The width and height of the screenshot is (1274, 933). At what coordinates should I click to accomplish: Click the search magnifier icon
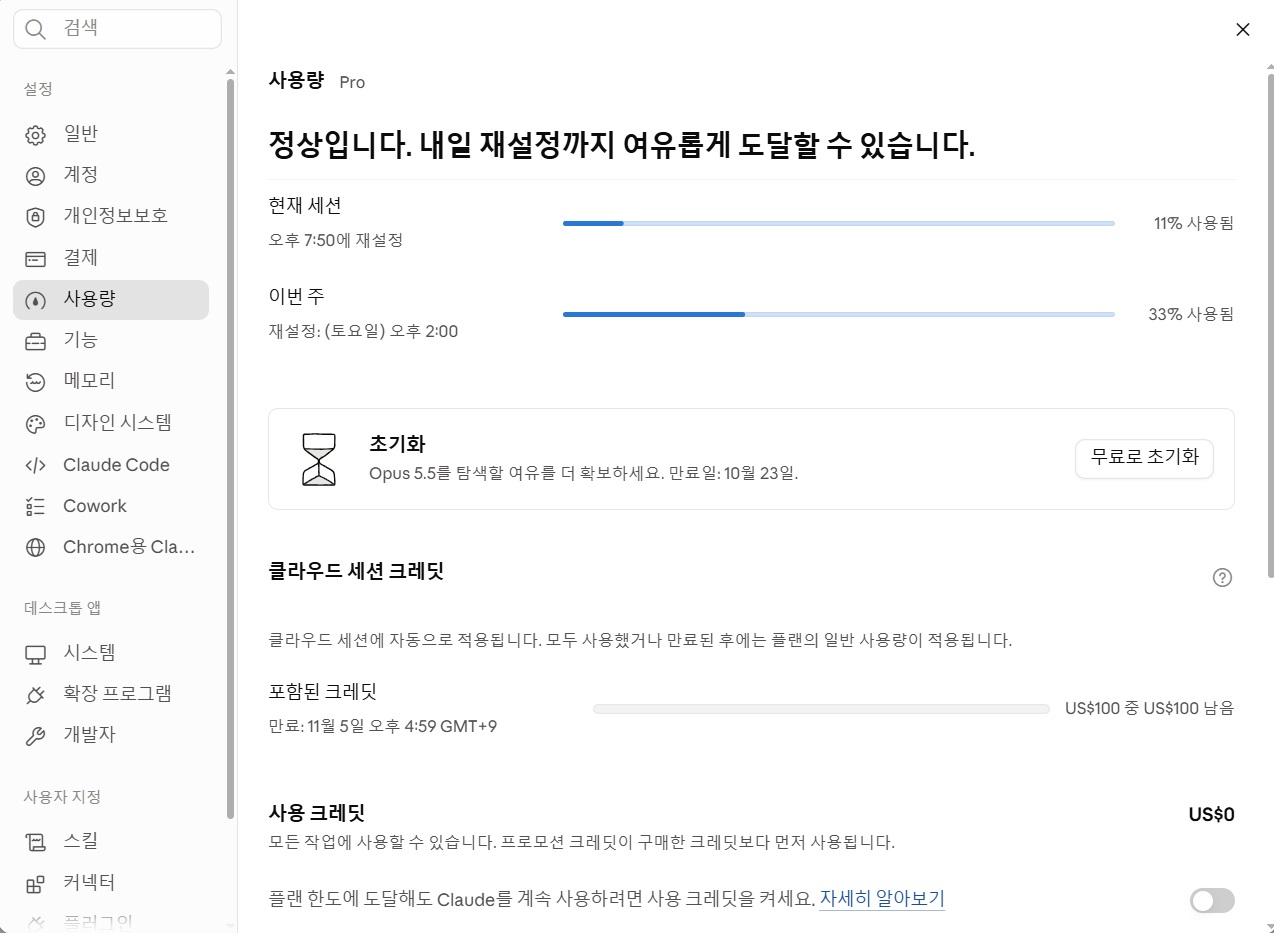point(36,29)
